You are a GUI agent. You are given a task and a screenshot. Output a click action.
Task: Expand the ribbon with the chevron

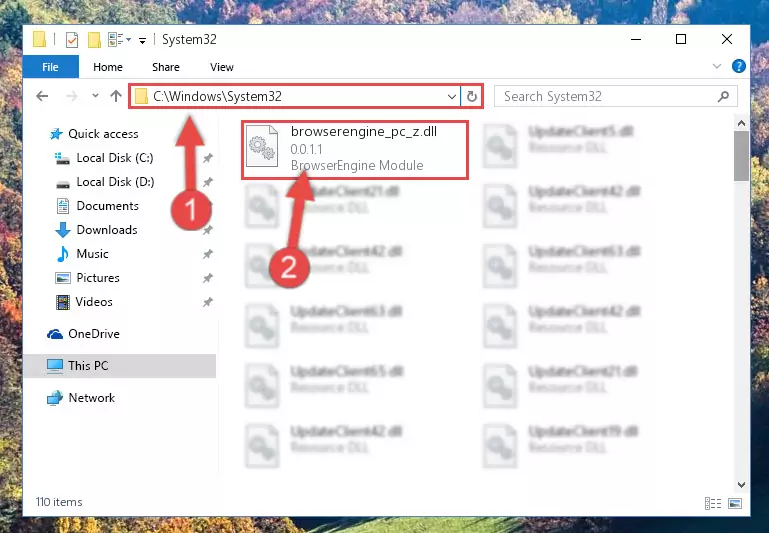pos(717,66)
